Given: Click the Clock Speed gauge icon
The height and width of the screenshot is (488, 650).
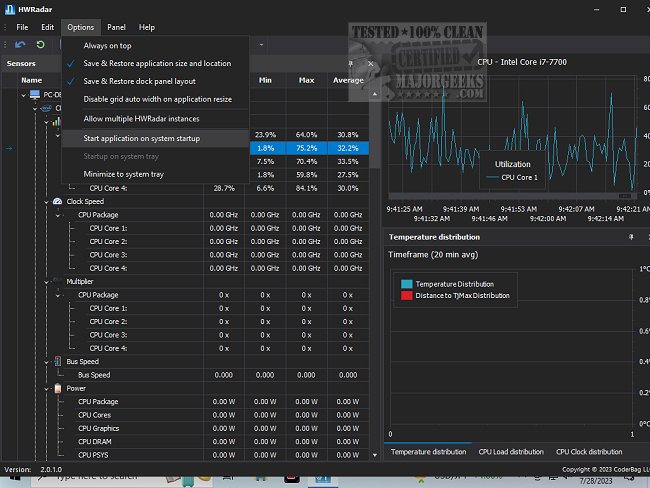Looking at the screenshot, I should tap(56, 201).
